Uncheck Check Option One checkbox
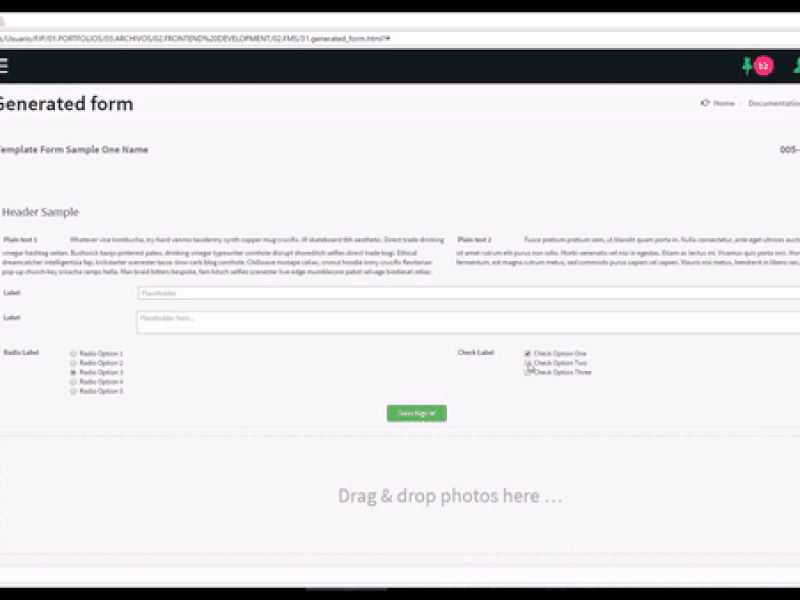 tap(528, 354)
